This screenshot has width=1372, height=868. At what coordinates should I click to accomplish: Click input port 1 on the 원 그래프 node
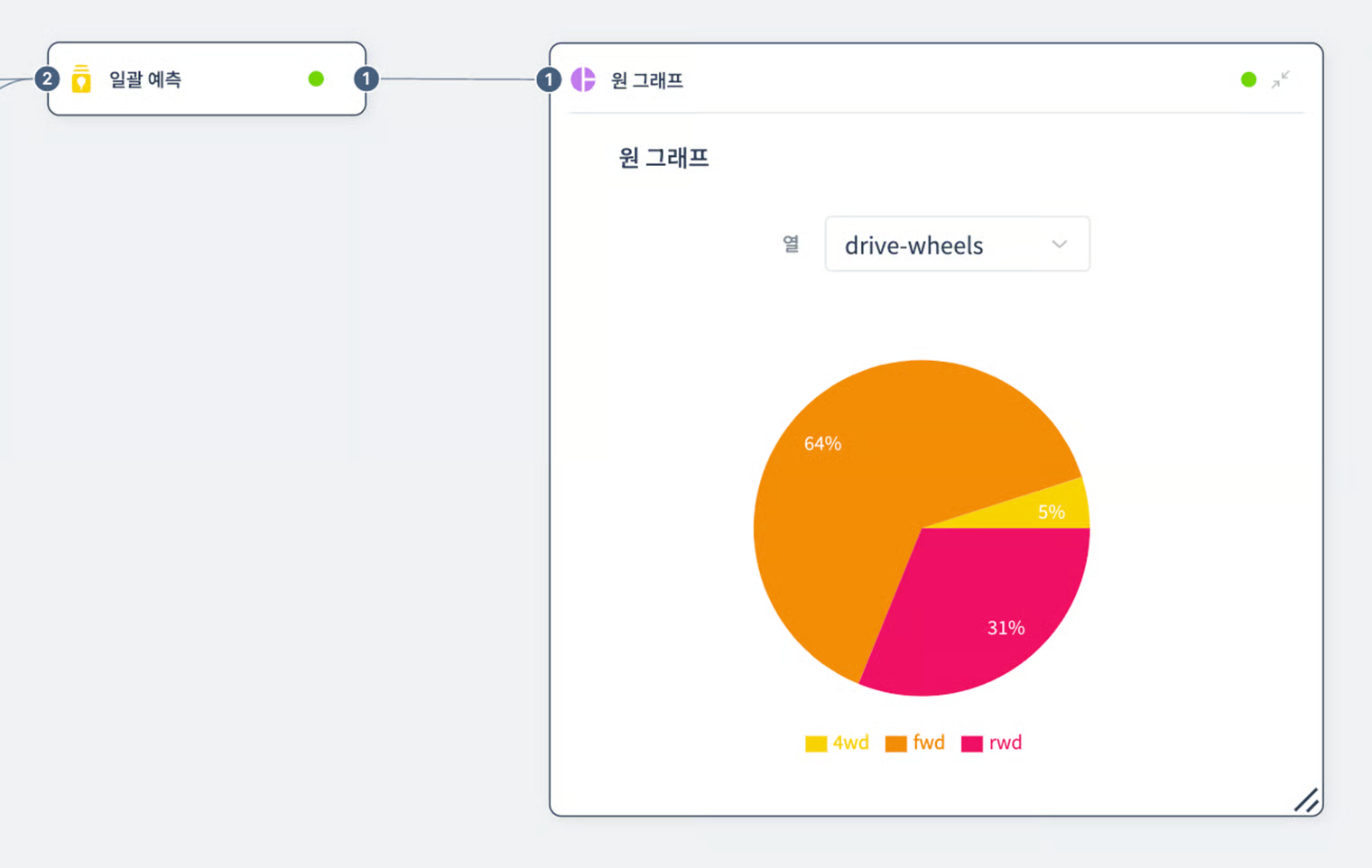point(550,78)
